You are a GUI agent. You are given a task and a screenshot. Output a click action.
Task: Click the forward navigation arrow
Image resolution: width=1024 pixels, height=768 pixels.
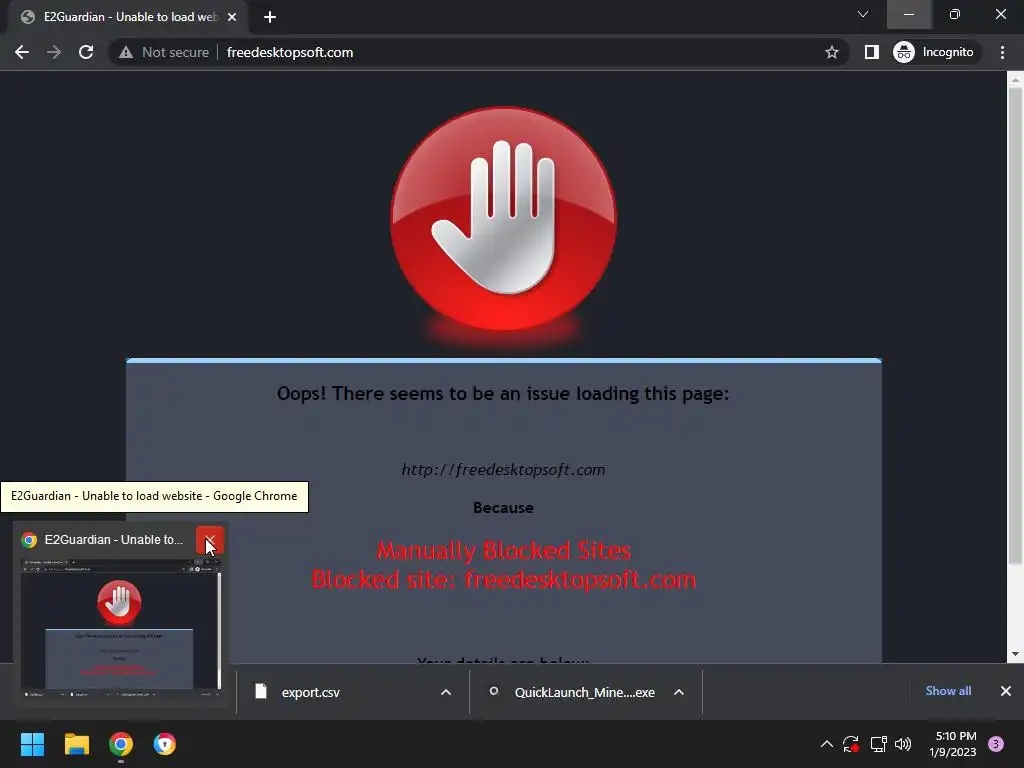[x=54, y=52]
